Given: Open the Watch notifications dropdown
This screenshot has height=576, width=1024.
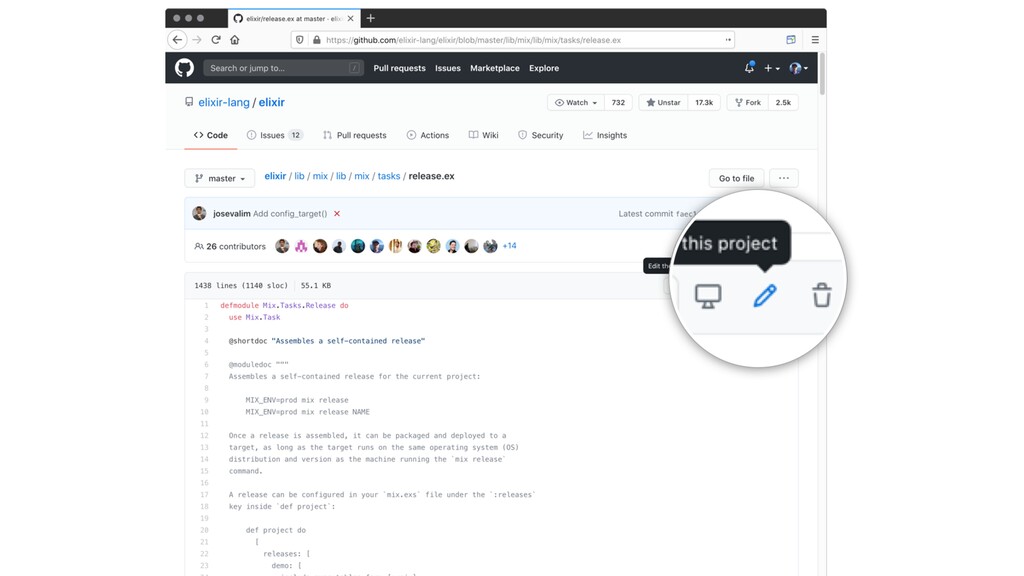Looking at the screenshot, I should click(575, 103).
